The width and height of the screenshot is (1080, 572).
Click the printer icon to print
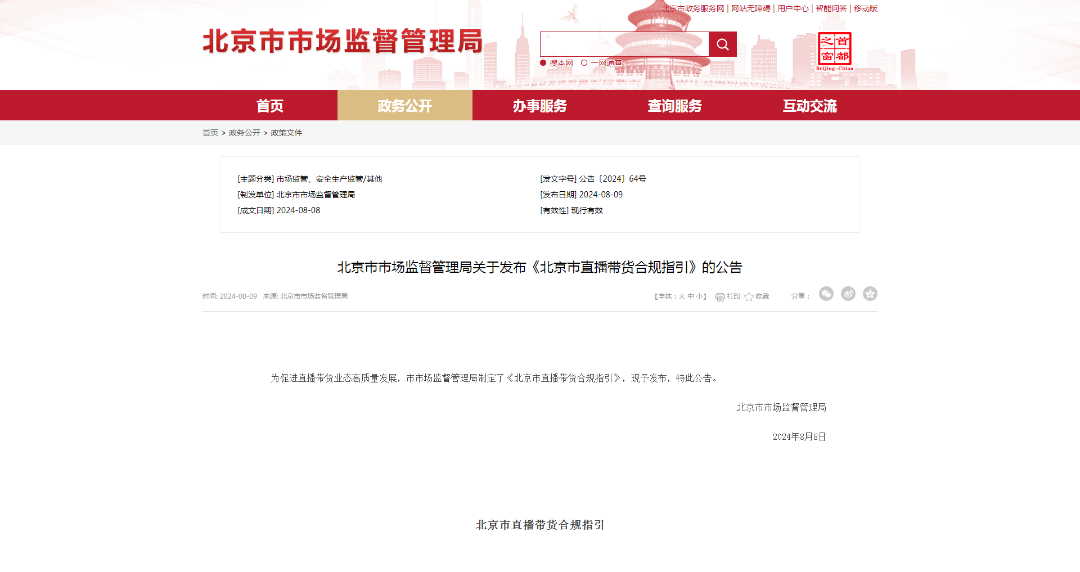[x=720, y=297]
